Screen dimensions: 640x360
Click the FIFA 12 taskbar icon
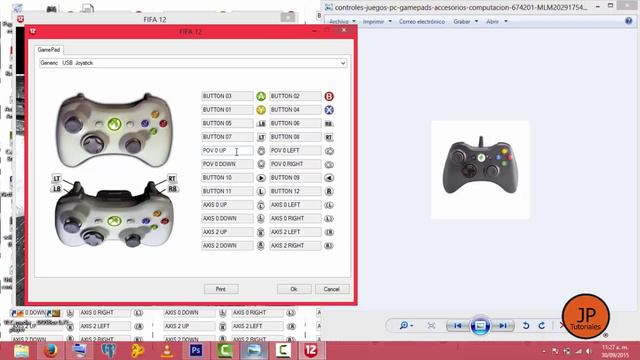pos(311,351)
